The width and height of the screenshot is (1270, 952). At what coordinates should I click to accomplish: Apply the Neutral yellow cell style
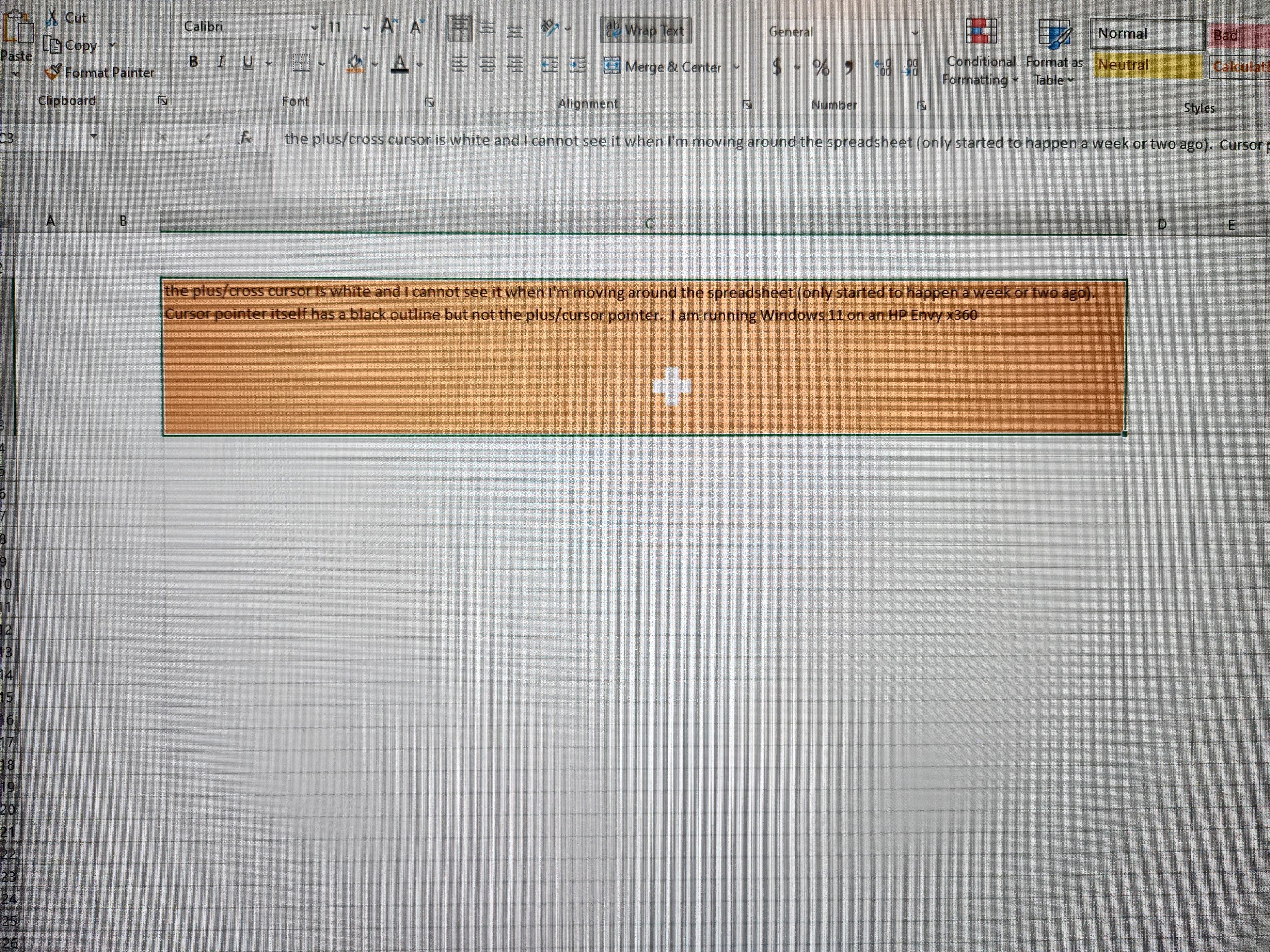1146,65
